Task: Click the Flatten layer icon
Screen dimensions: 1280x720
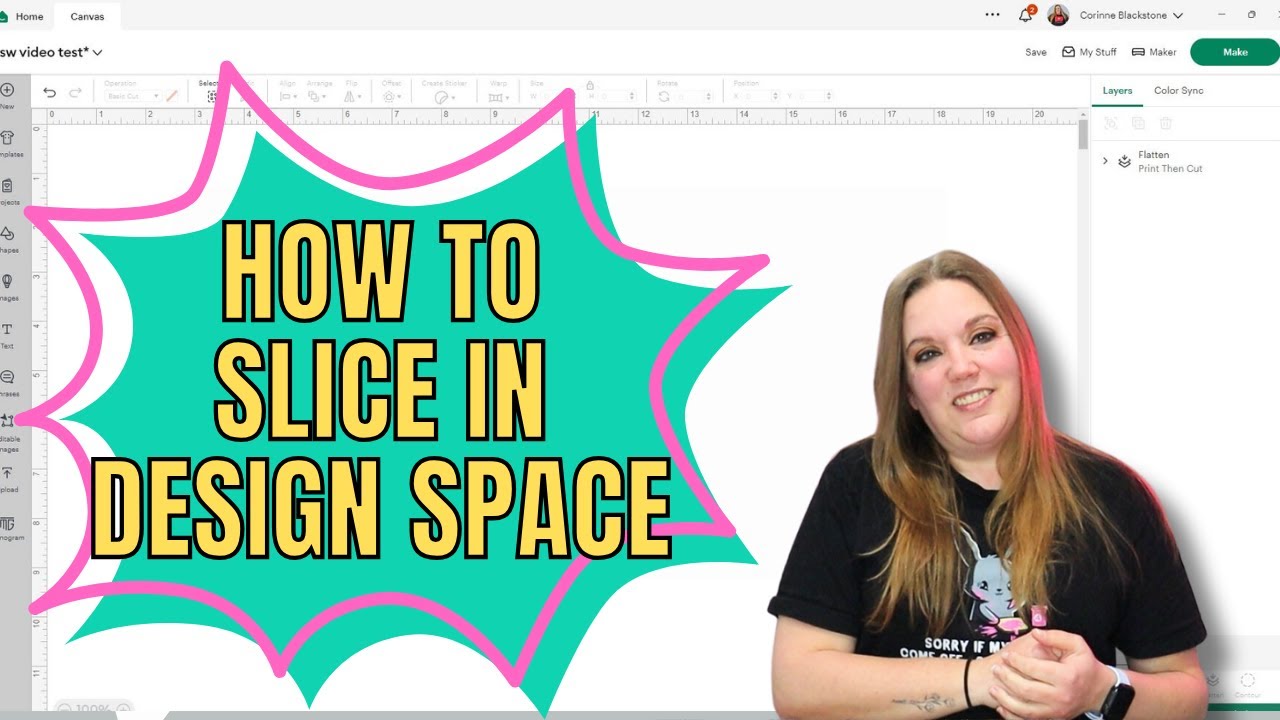Action: pyautogui.click(x=1124, y=161)
